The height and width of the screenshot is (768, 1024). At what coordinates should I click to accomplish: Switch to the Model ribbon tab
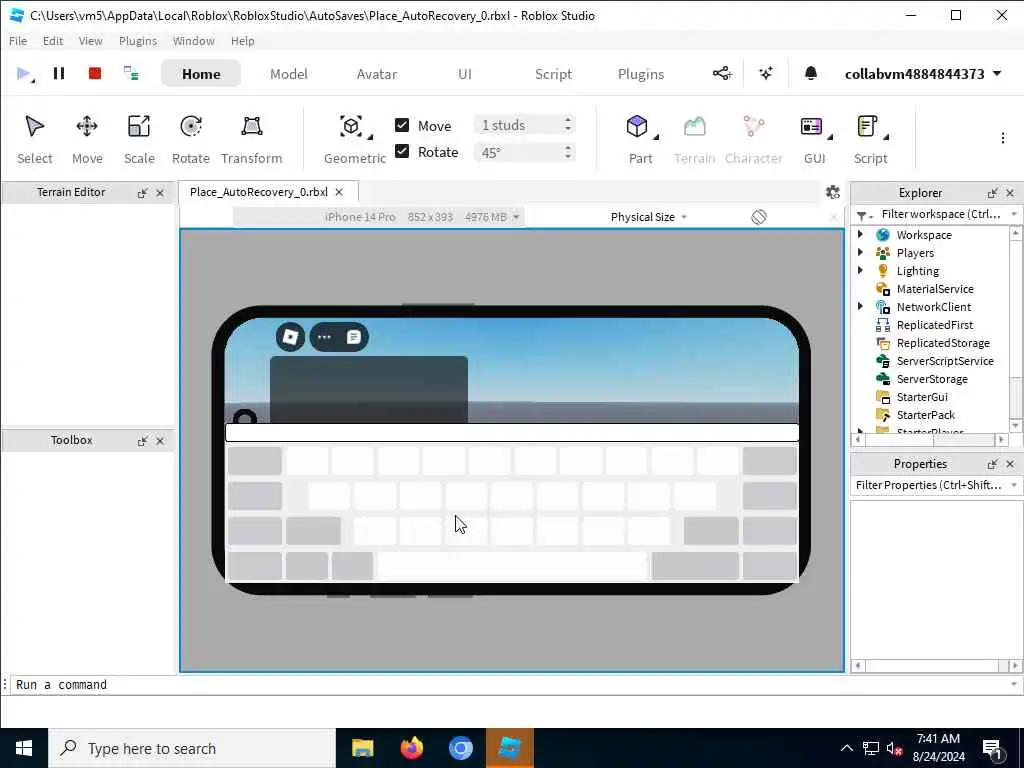(289, 74)
